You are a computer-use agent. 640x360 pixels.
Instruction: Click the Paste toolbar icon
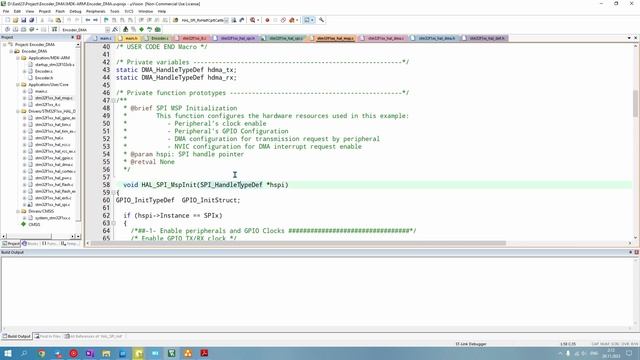click(x=58, y=20)
